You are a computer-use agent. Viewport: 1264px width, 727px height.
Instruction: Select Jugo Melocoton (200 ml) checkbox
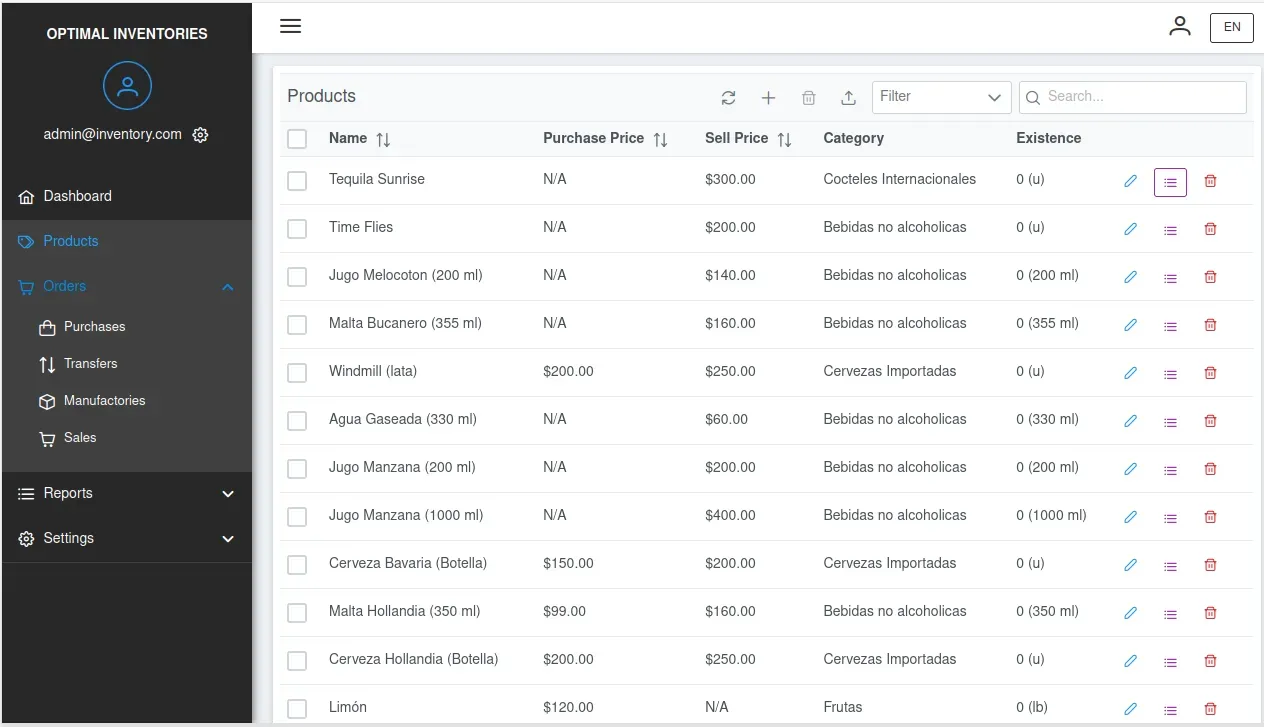297,277
